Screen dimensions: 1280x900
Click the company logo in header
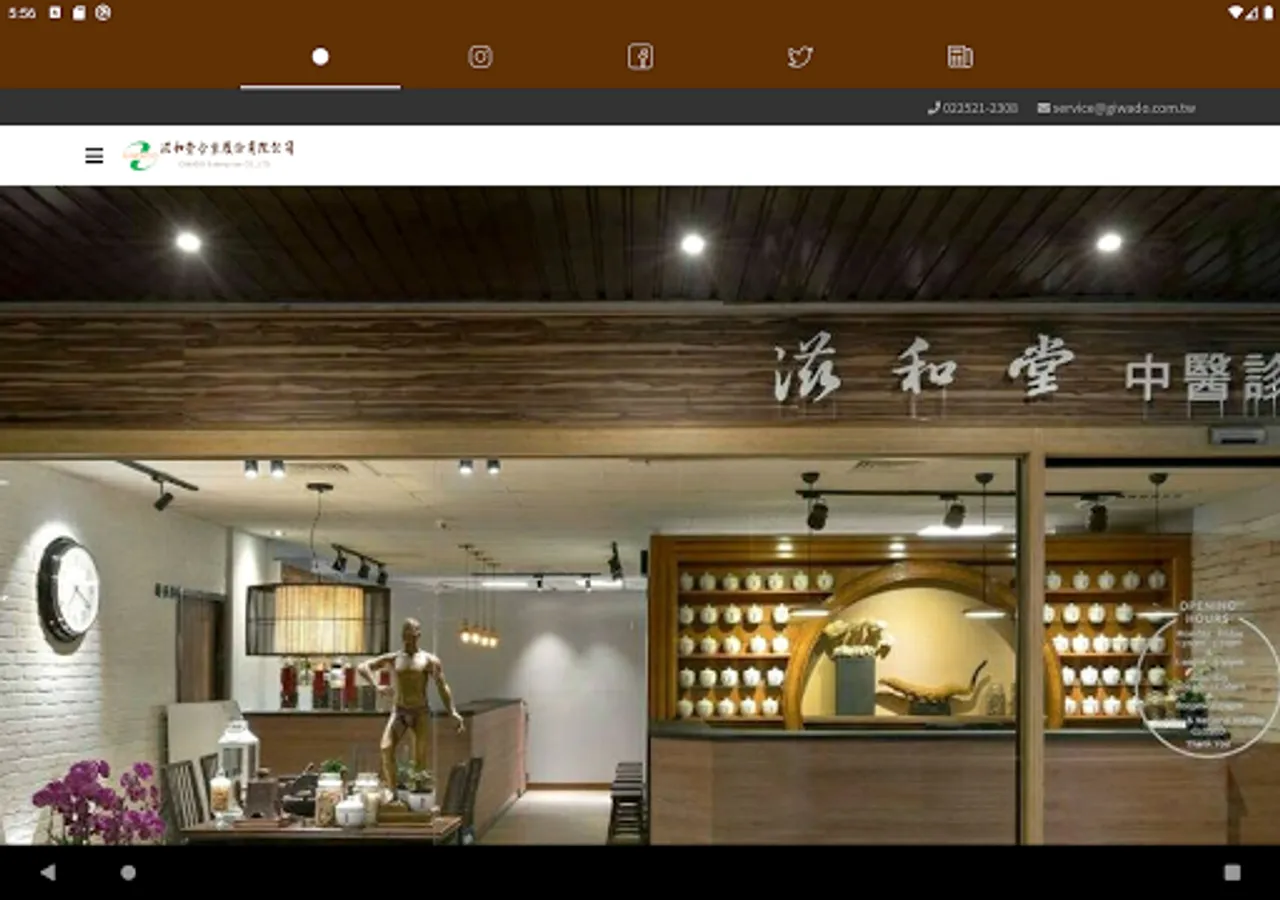[x=209, y=154]
